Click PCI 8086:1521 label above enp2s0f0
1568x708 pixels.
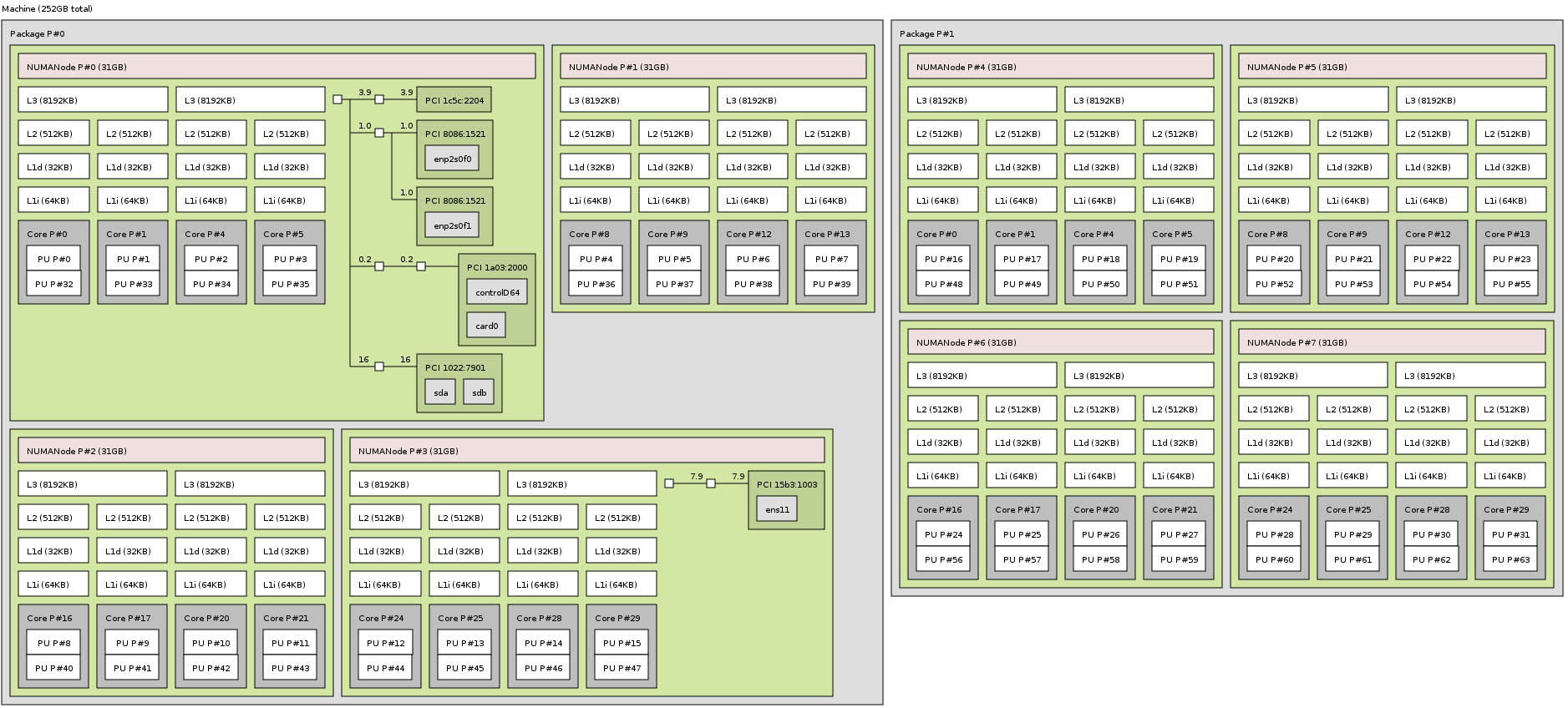click(454, 134)
